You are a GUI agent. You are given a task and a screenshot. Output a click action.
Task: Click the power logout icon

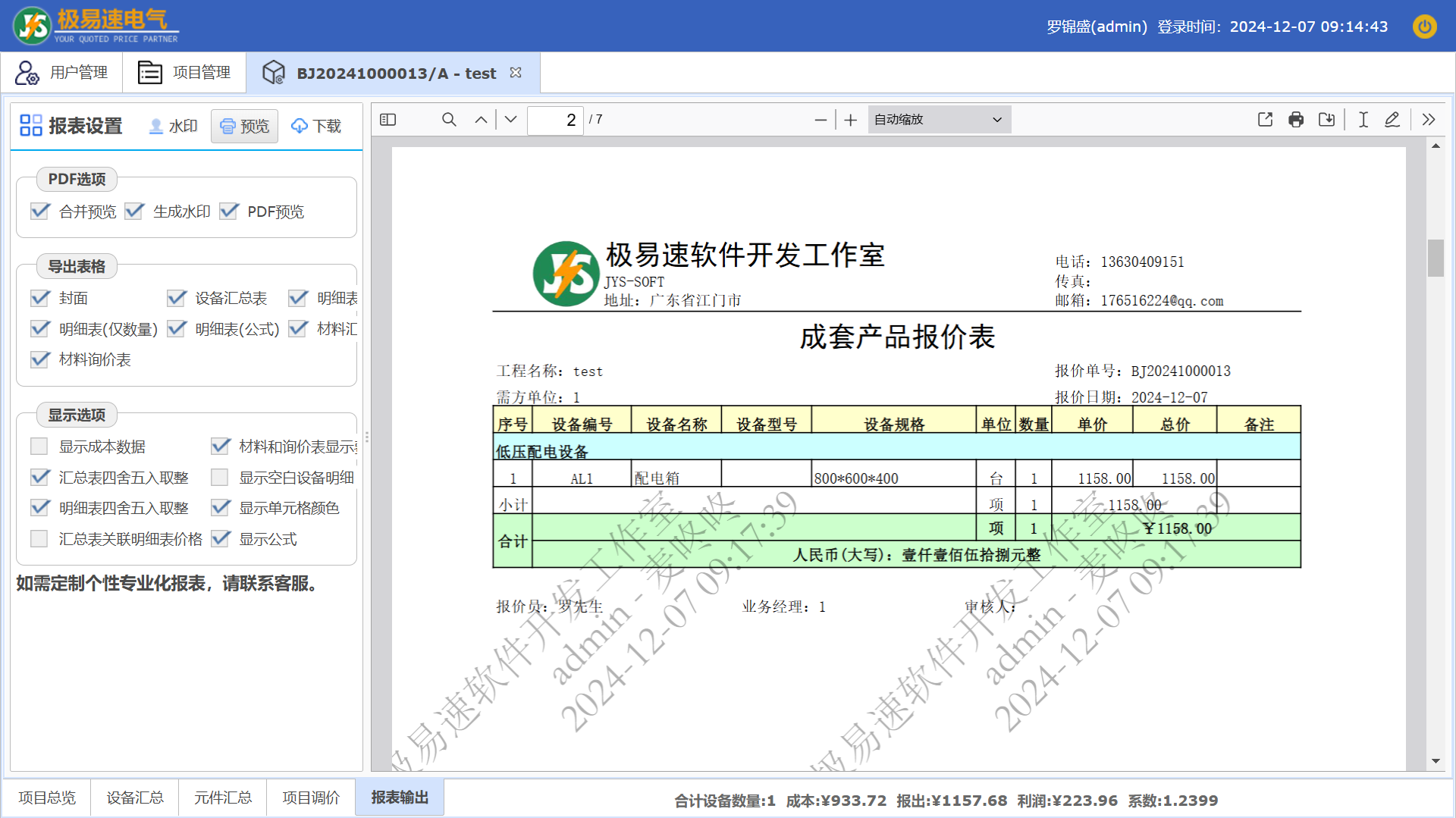point(1425,27)
